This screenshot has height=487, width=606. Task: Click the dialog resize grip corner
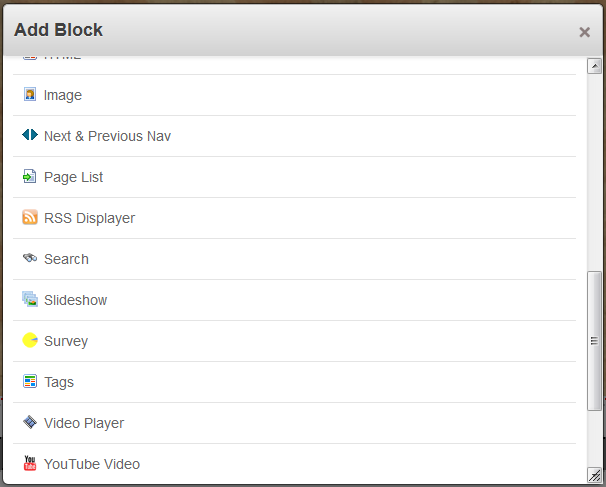click(595, 475)
